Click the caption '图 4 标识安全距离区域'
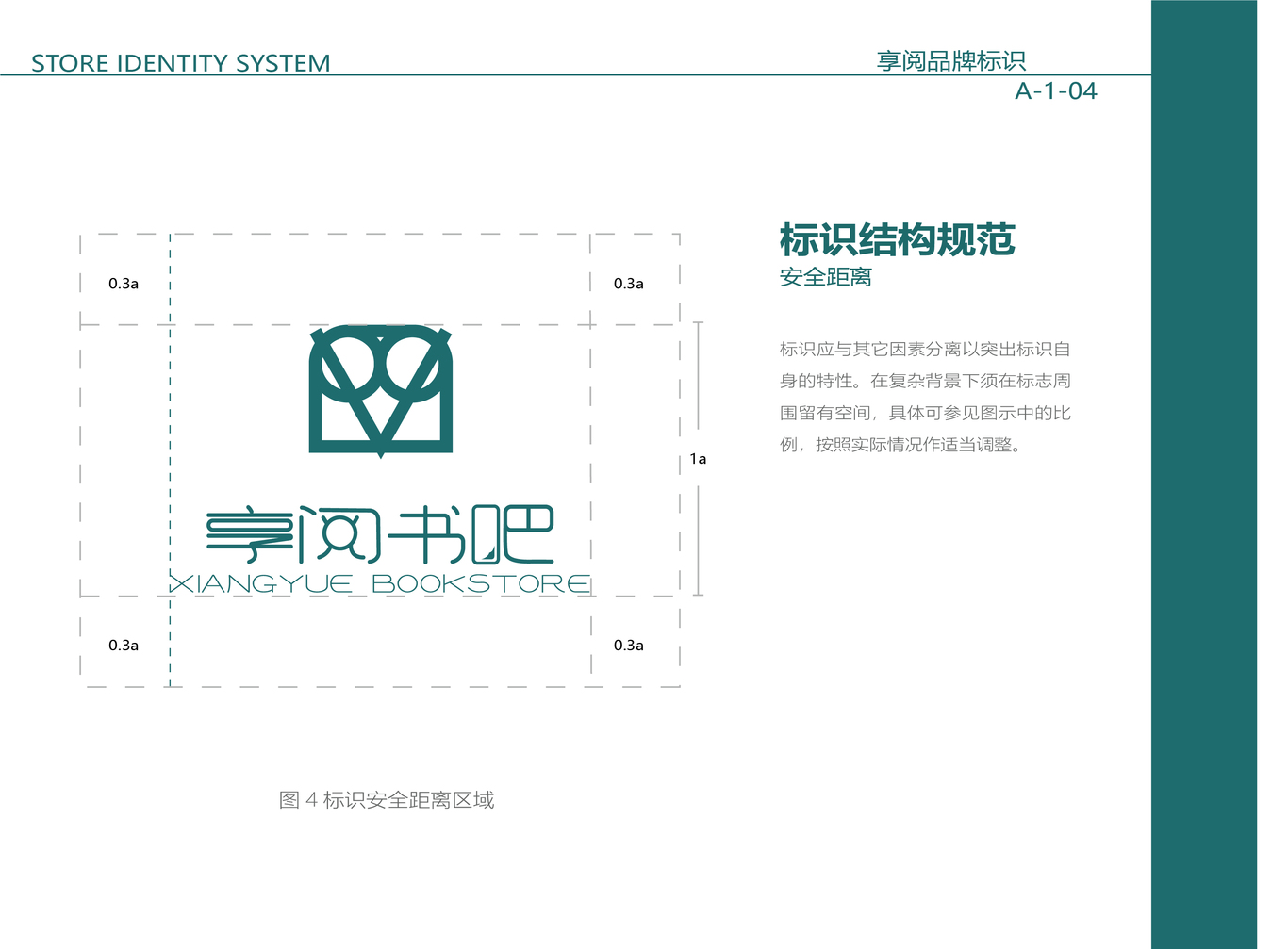1288x949 pixels. point(387,800)
